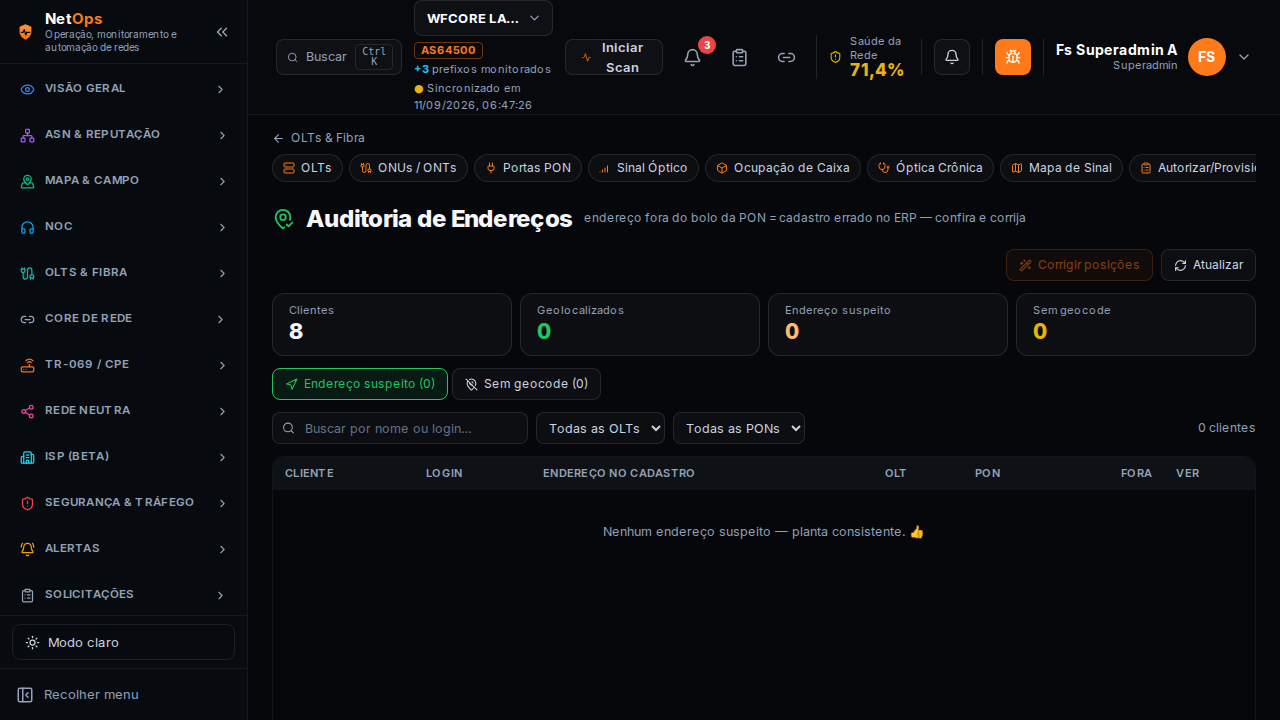This screenshot has width=1280, height=720.
Task: Click the Geolocalizados stat card
Action: click(x=640, y=324)
